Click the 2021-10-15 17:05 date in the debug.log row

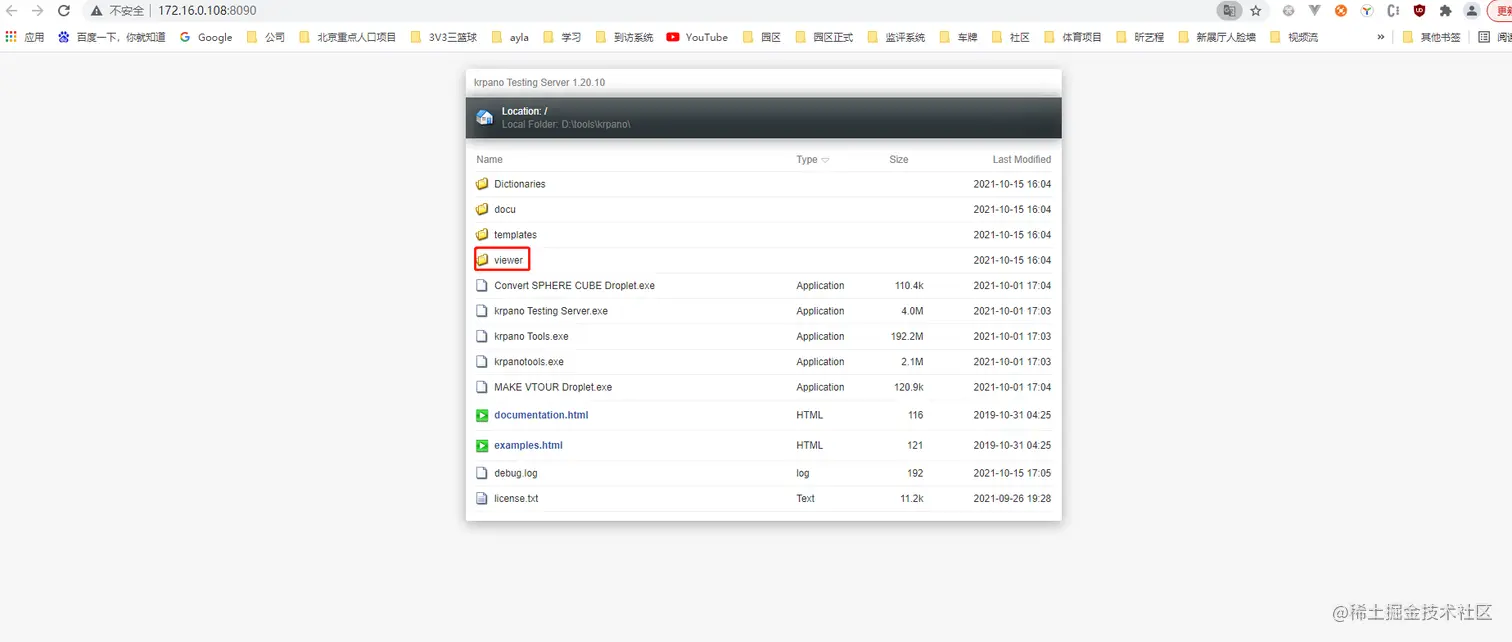pyautogui.click(x=1012, y=473)
